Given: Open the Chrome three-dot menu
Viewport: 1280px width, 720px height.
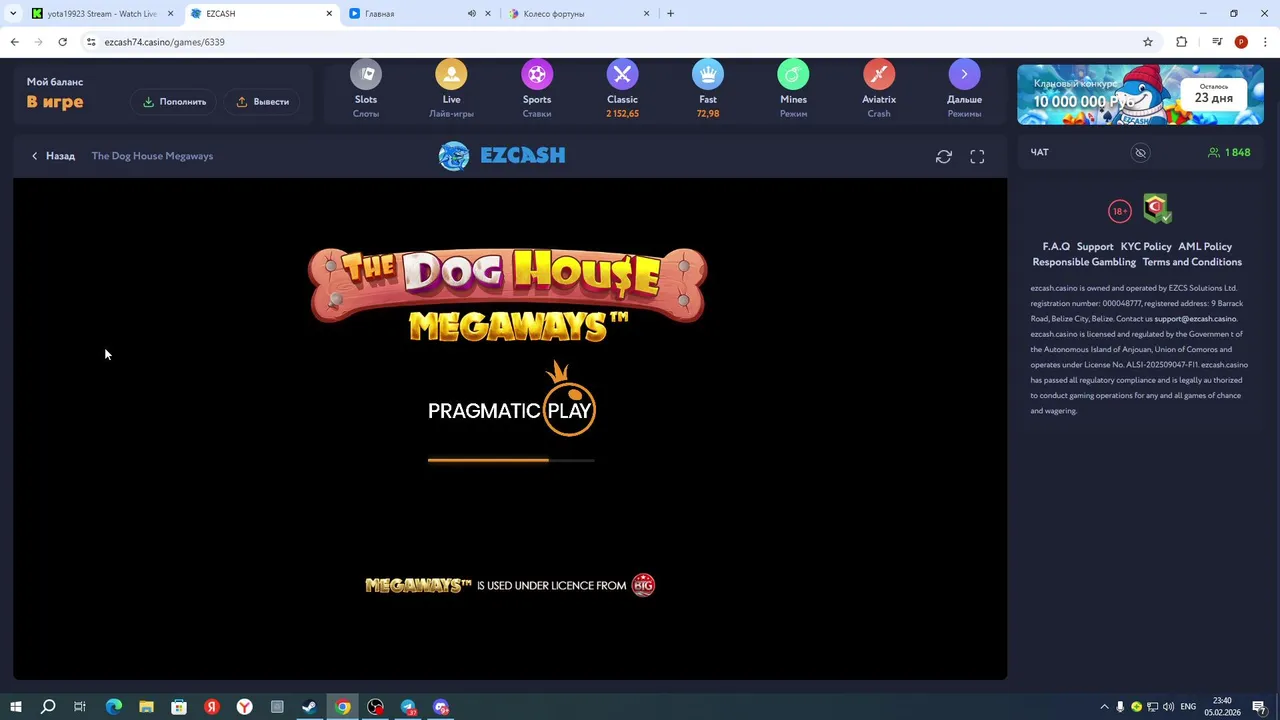Looking at the screenshot, I should 1265,42.
